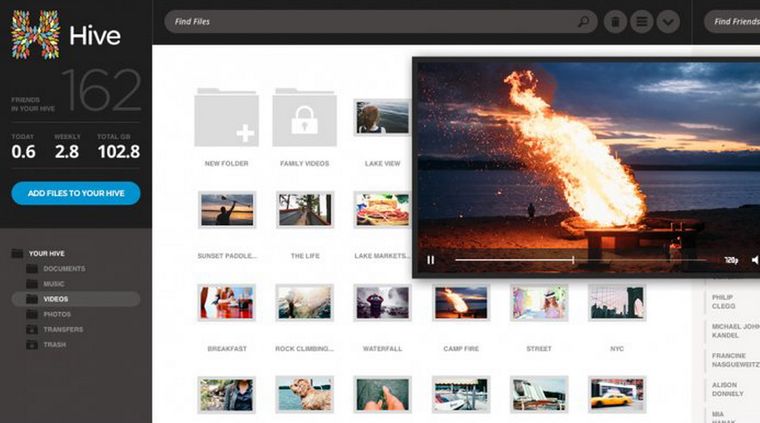Select Your Hive root folder
Image resolution: width=760 pixels, height=423 pixels.
47,253
